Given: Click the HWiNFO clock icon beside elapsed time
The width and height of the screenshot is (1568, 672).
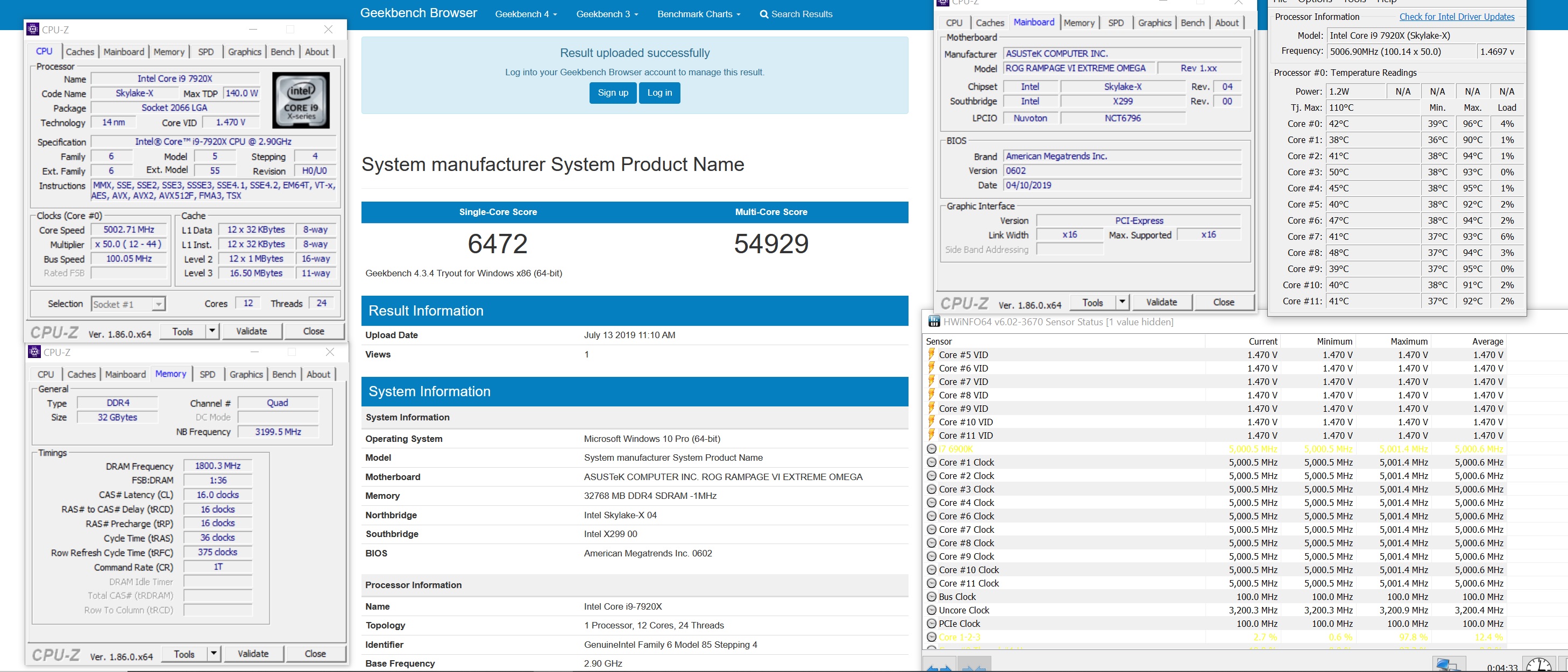Looking at the screenshot, I should click(1538, 664).
